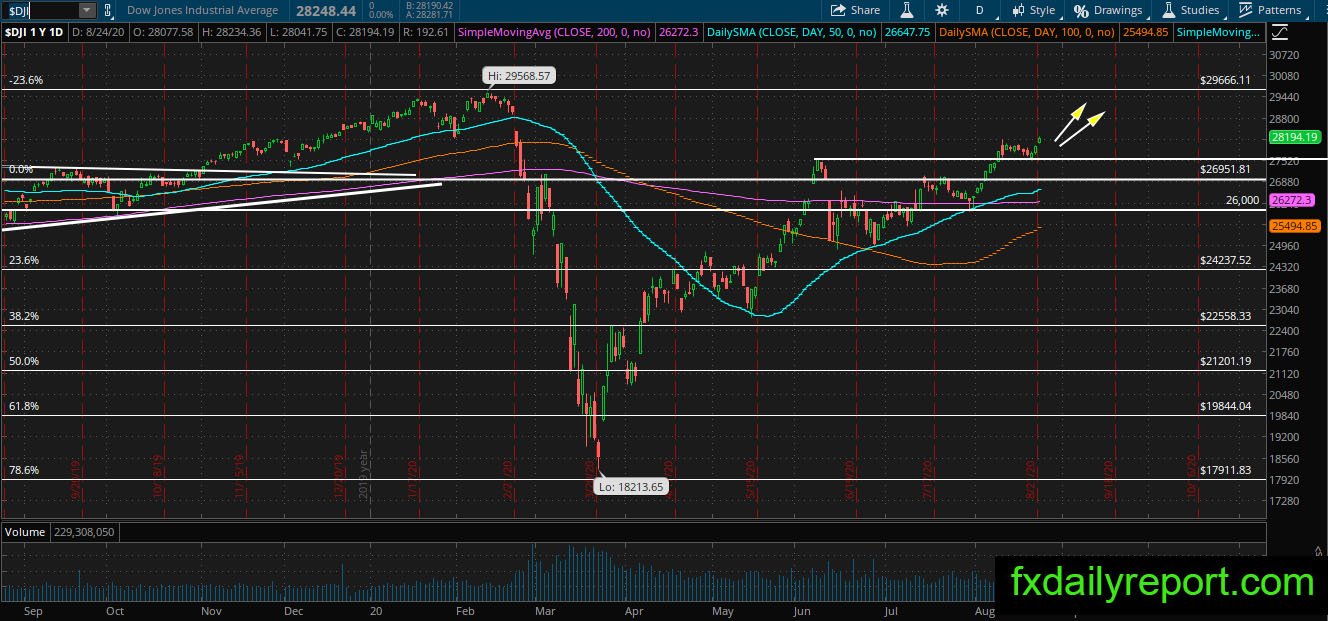Image resolution: width=1328 pixels, height=621 pixels.
Task: Click the 0.0% Fibonacci percentage label
Action: pos(21,170)
